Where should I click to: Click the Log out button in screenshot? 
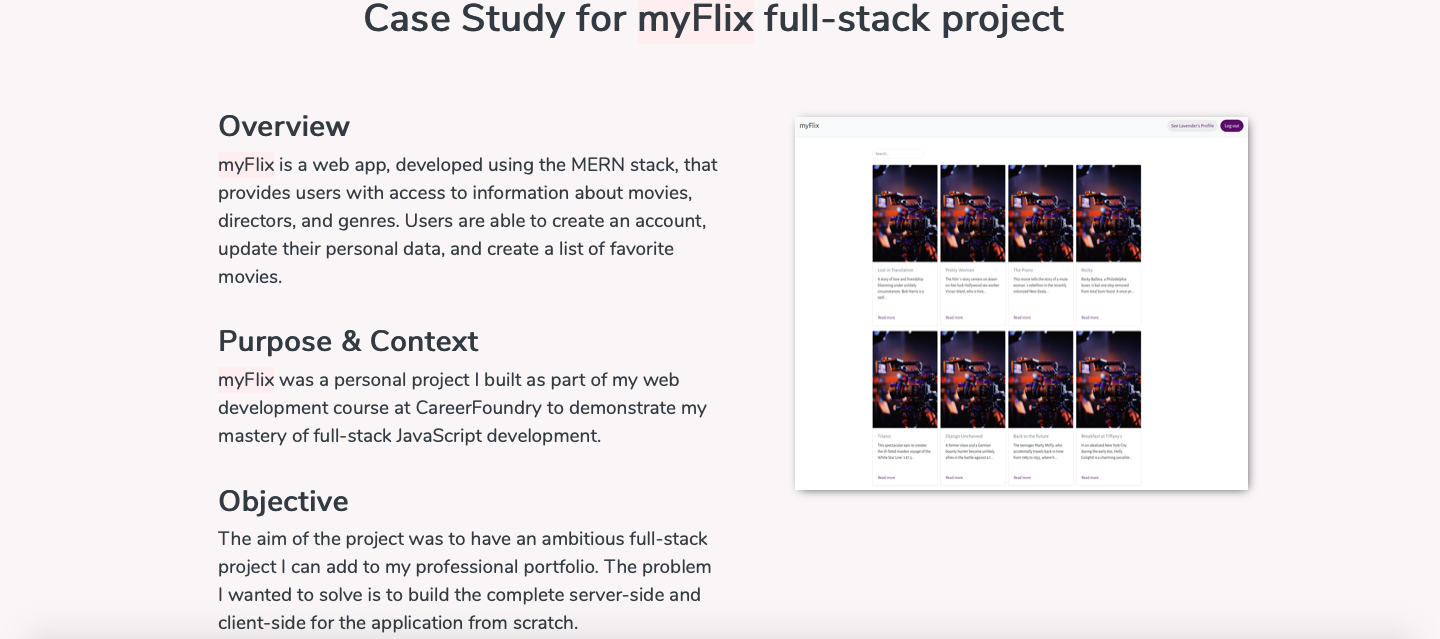(1231, 126)
